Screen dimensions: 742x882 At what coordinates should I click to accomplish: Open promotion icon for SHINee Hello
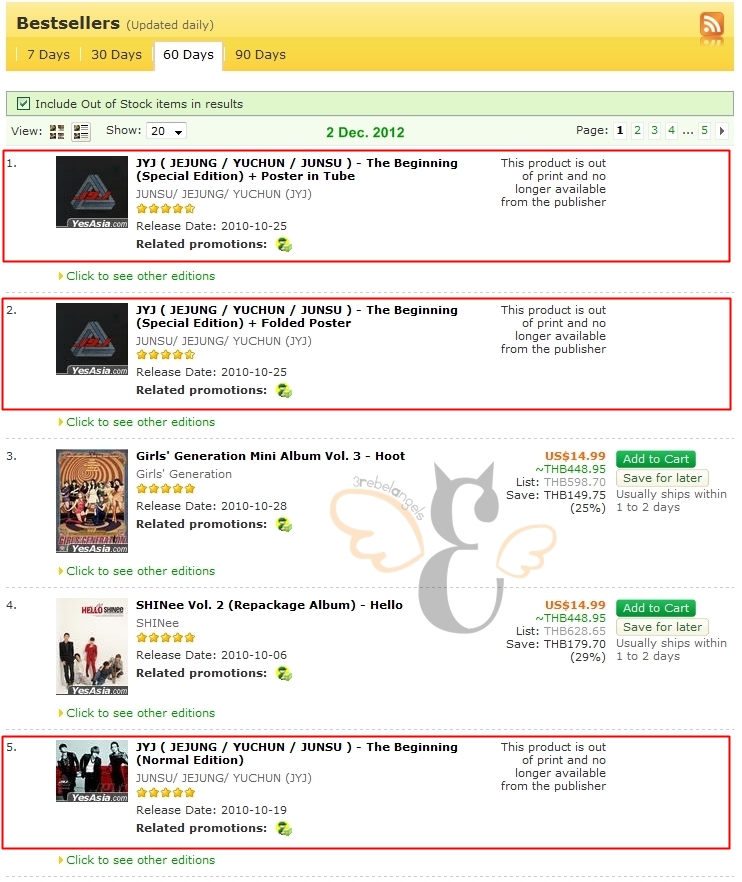coord(284,674)
